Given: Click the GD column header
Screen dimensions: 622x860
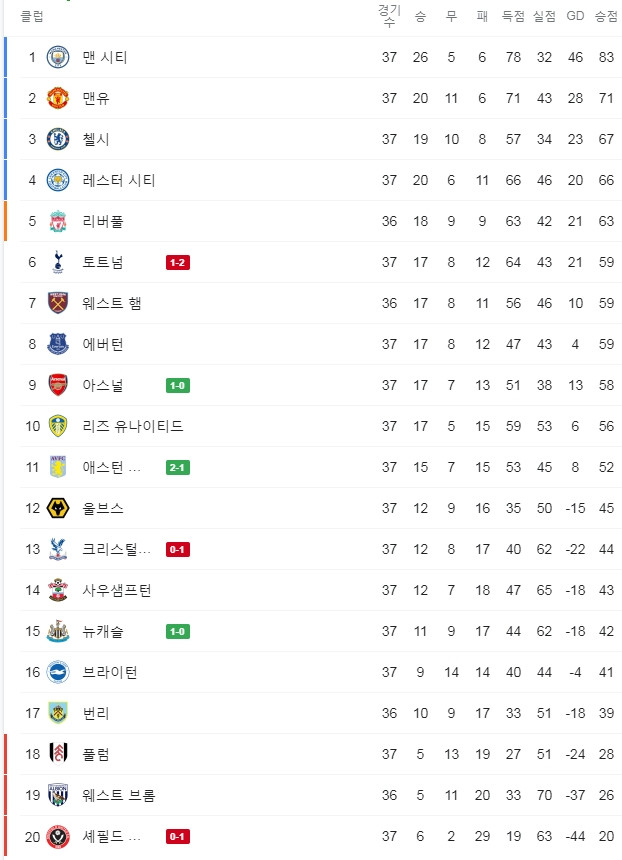Looking at the screenshot, I should click(x=575, y=16).
